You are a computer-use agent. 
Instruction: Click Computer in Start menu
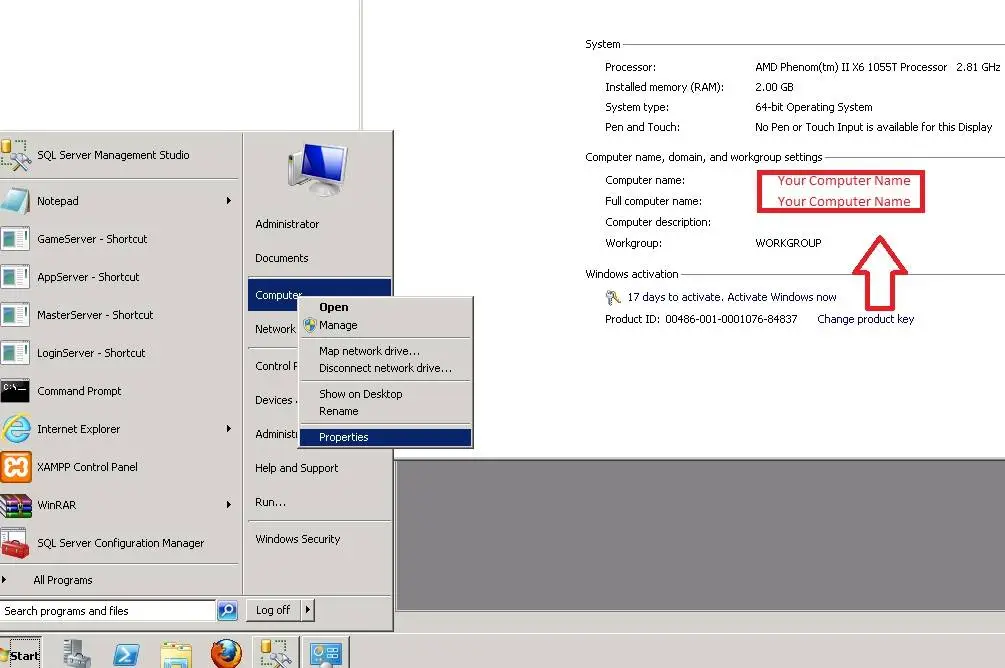pyautogui.click(x=278, y=295)
